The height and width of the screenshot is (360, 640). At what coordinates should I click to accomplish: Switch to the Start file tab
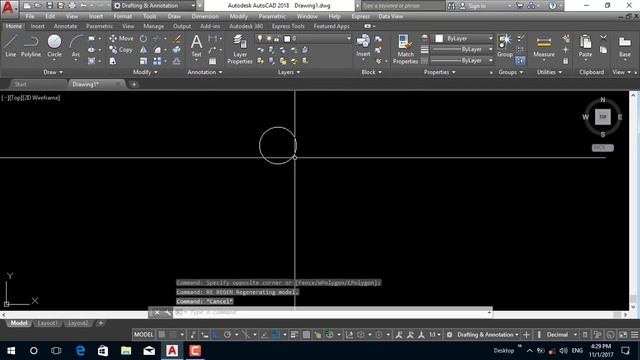[20, 84]
